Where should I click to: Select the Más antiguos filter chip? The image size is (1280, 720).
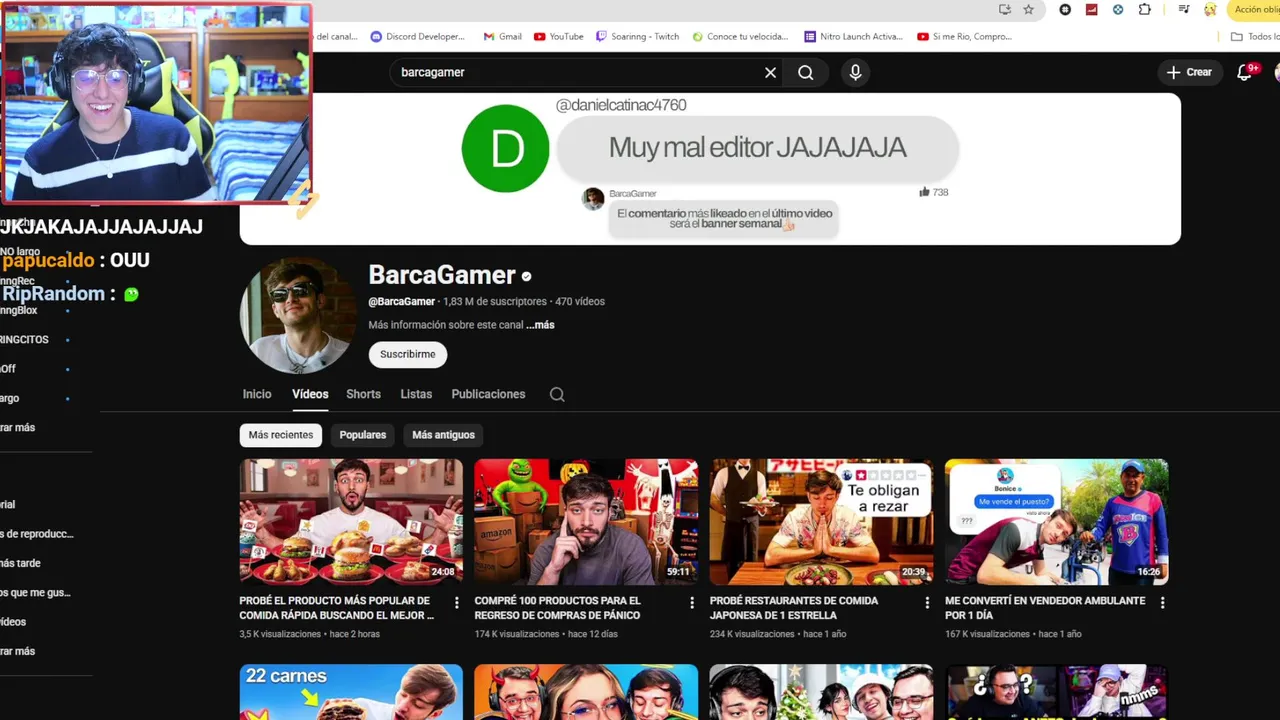(x=443, y=435)
